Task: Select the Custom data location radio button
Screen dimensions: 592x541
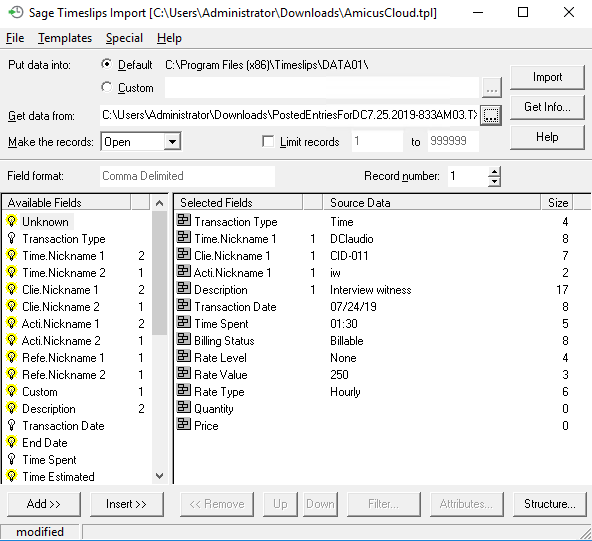Action: [x=107, y=87]
